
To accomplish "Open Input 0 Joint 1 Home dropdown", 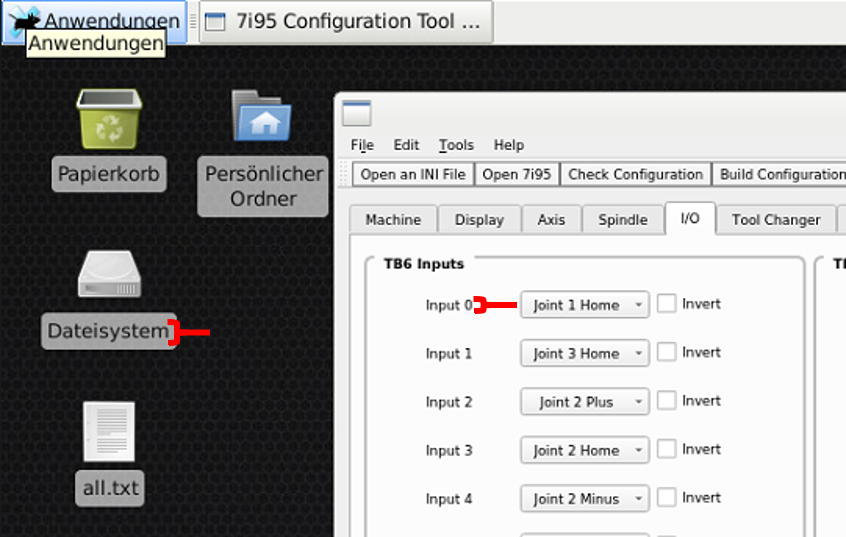I will tap(584, 305).
